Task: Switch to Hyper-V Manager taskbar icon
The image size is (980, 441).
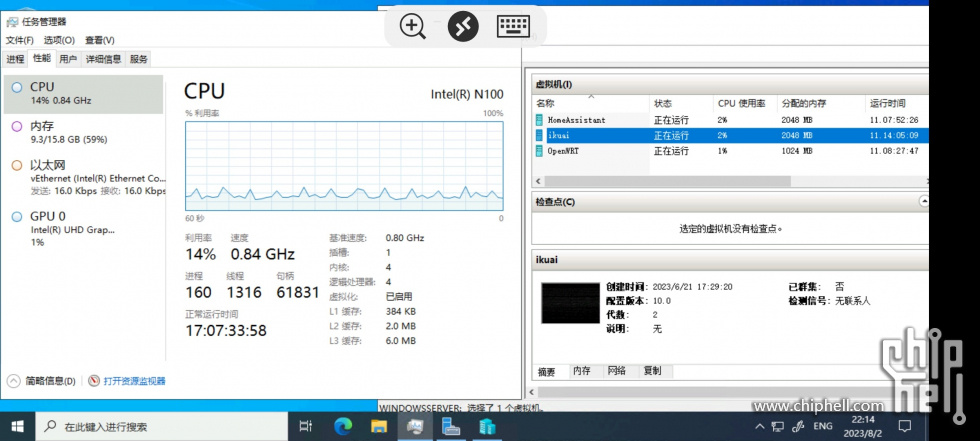Action: tap(487, 427)
